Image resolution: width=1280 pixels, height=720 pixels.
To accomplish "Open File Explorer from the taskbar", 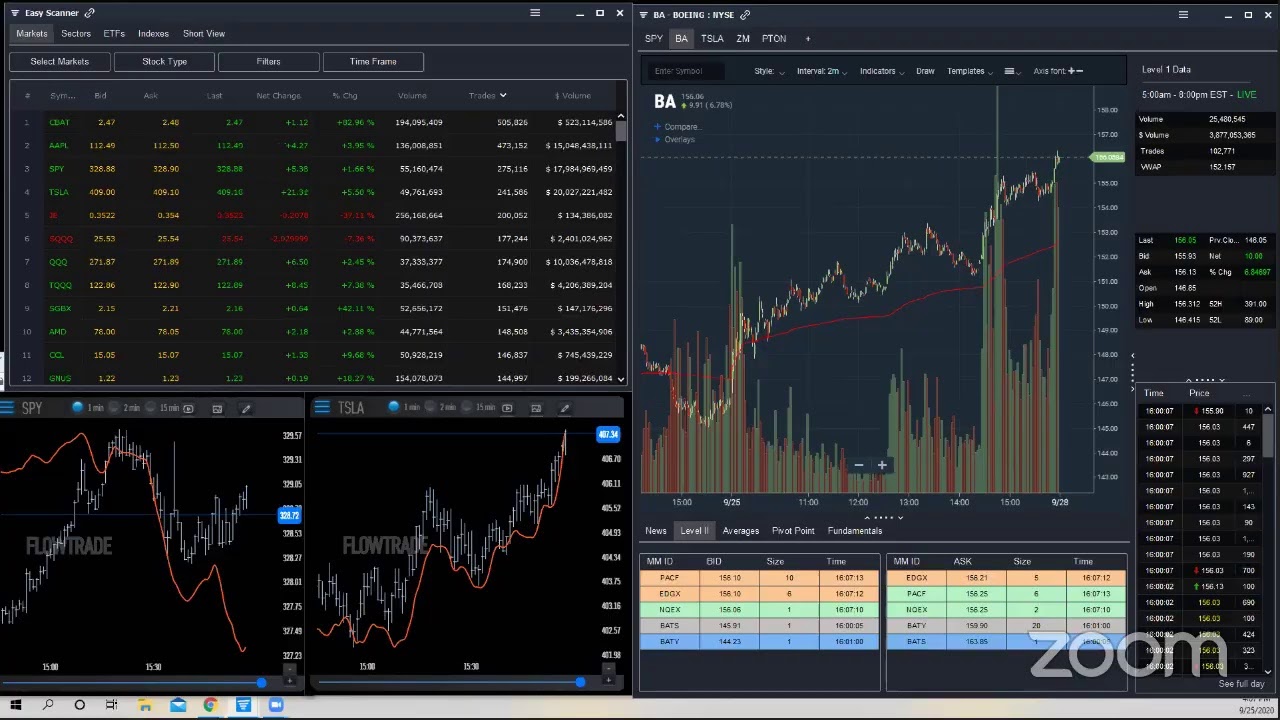I will pos(145,706).
